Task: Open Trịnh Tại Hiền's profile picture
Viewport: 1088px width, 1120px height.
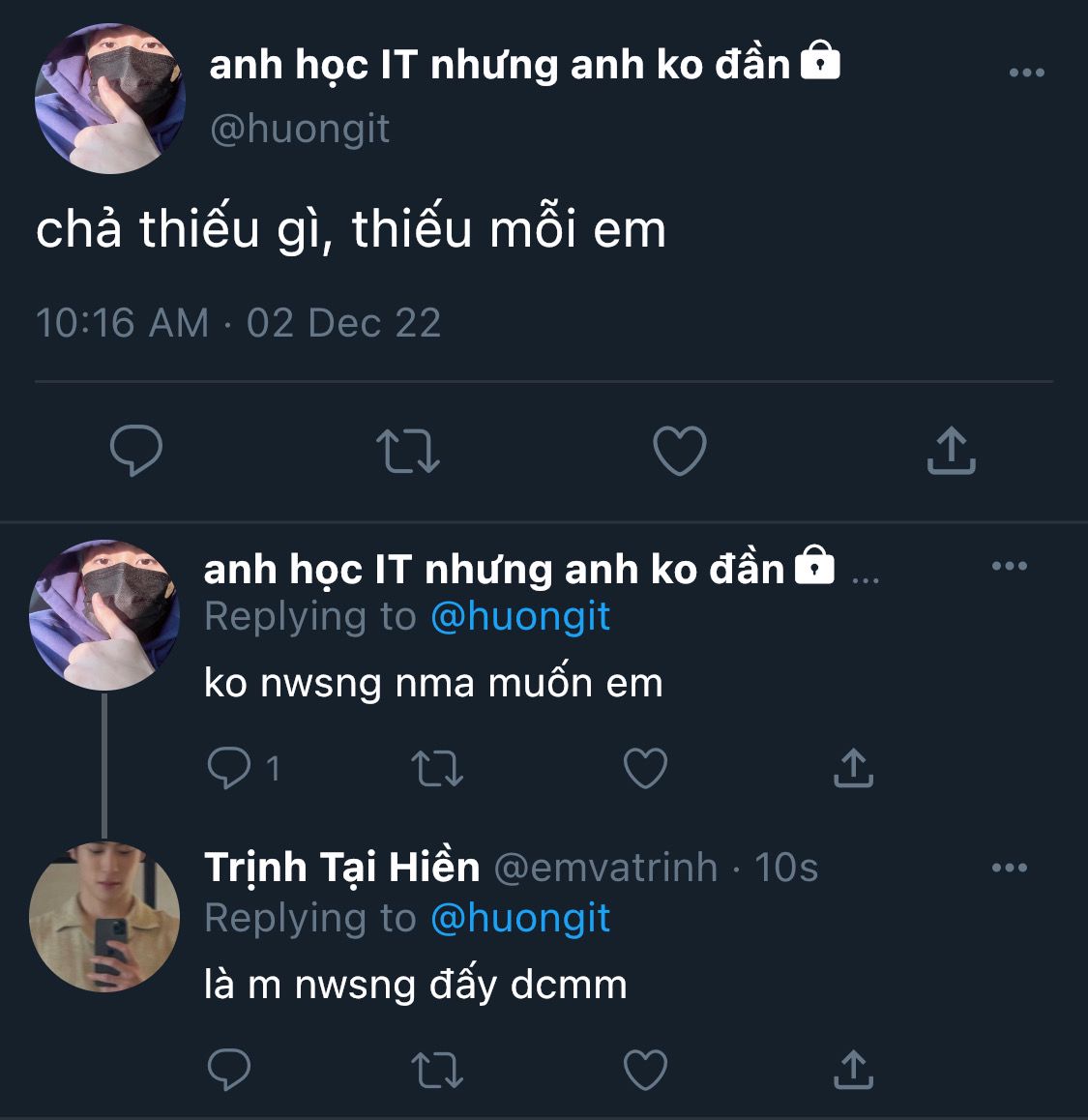Action: pos(104,917)
